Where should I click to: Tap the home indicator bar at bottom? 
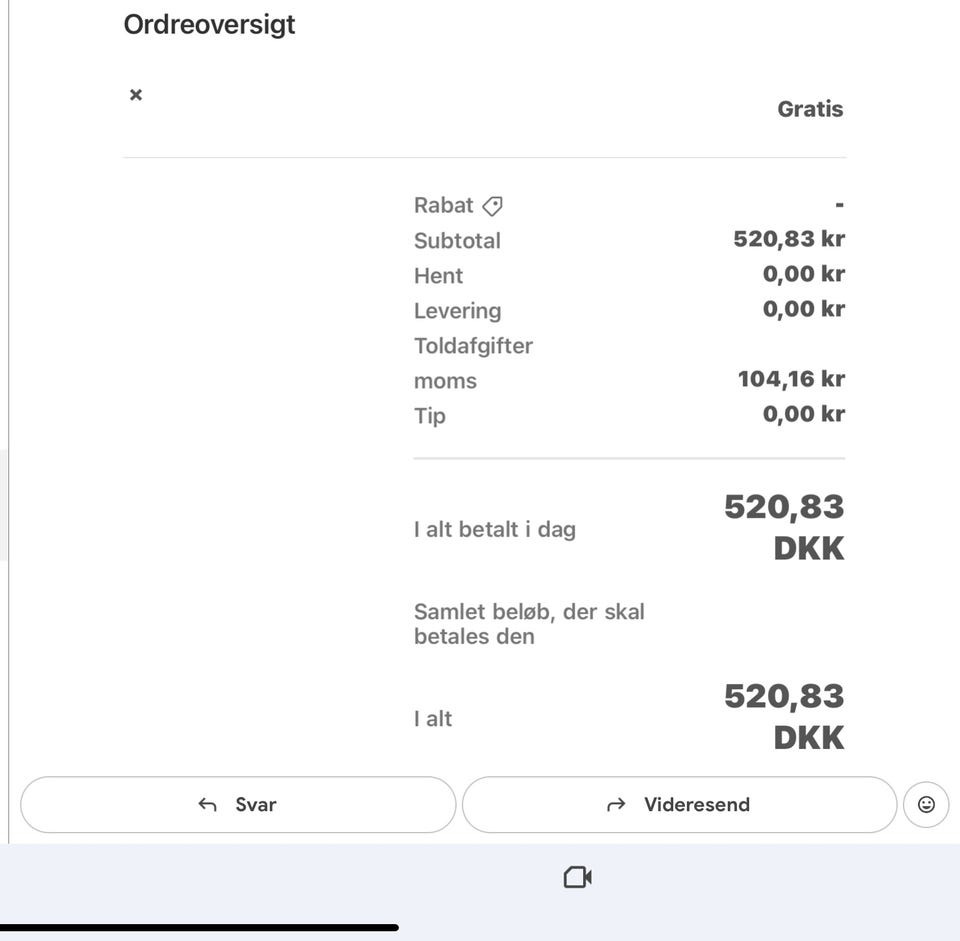200,928
